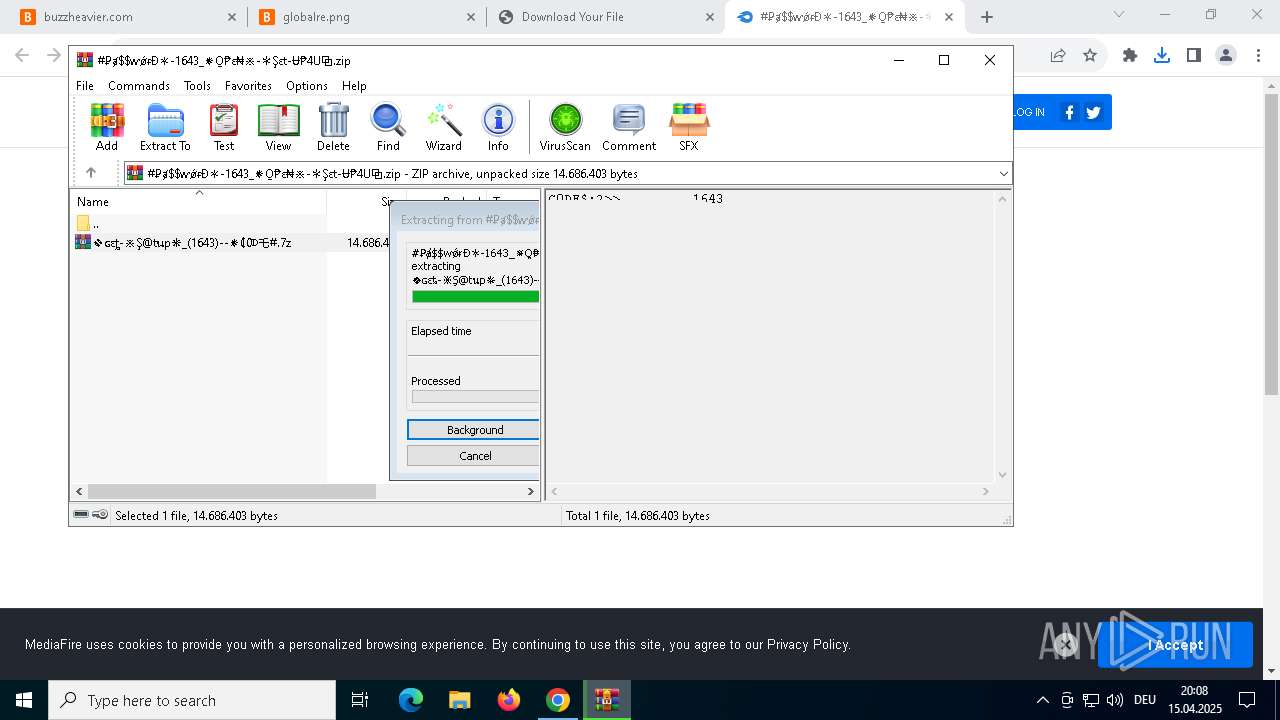Screen dimensions: 1280x720
Task: Open the Chrome downloads icon
Action: coord(1162,56)
